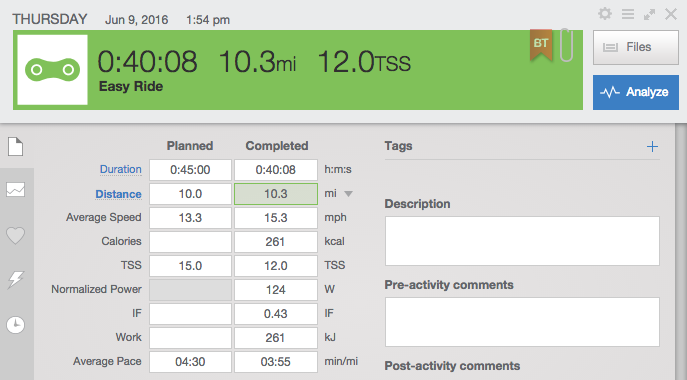
Task: Click the Analyze button
Action: [636, 92]
